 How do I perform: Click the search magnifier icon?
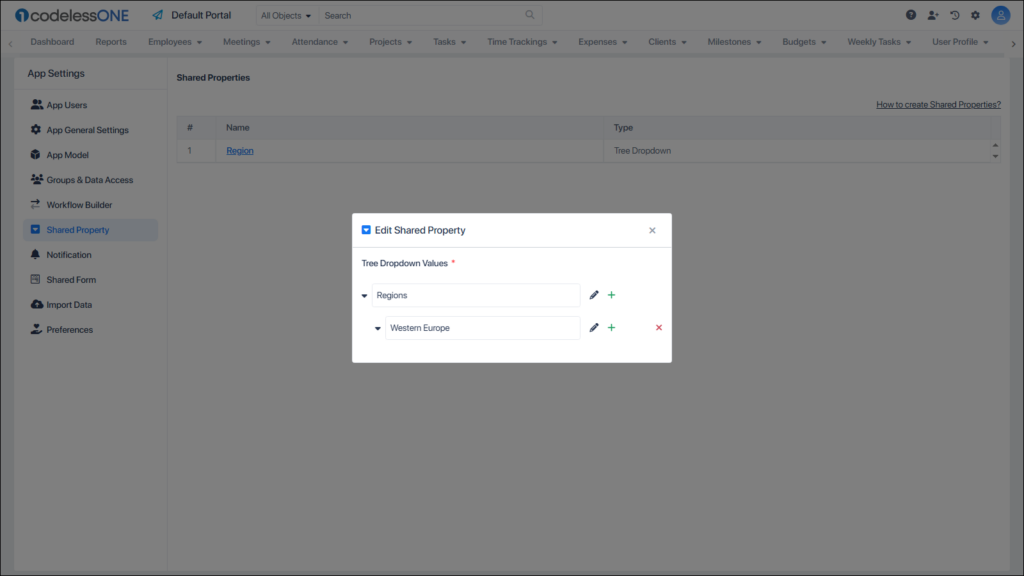[530, 15]
